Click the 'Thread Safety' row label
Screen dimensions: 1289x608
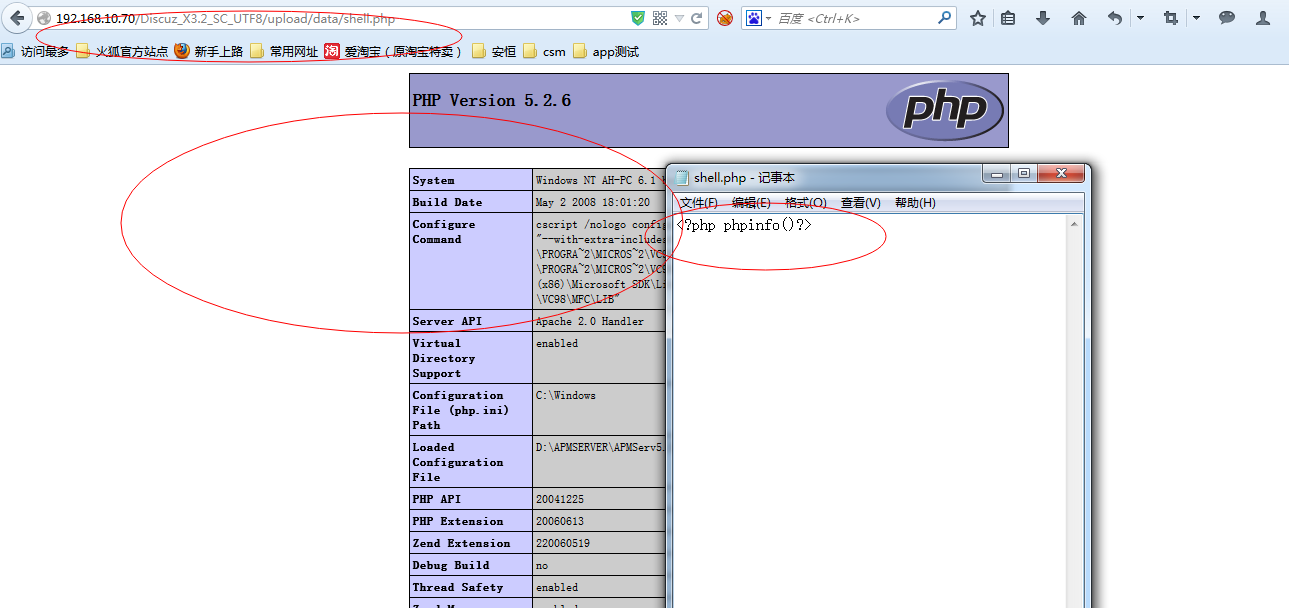coord(458,587)
